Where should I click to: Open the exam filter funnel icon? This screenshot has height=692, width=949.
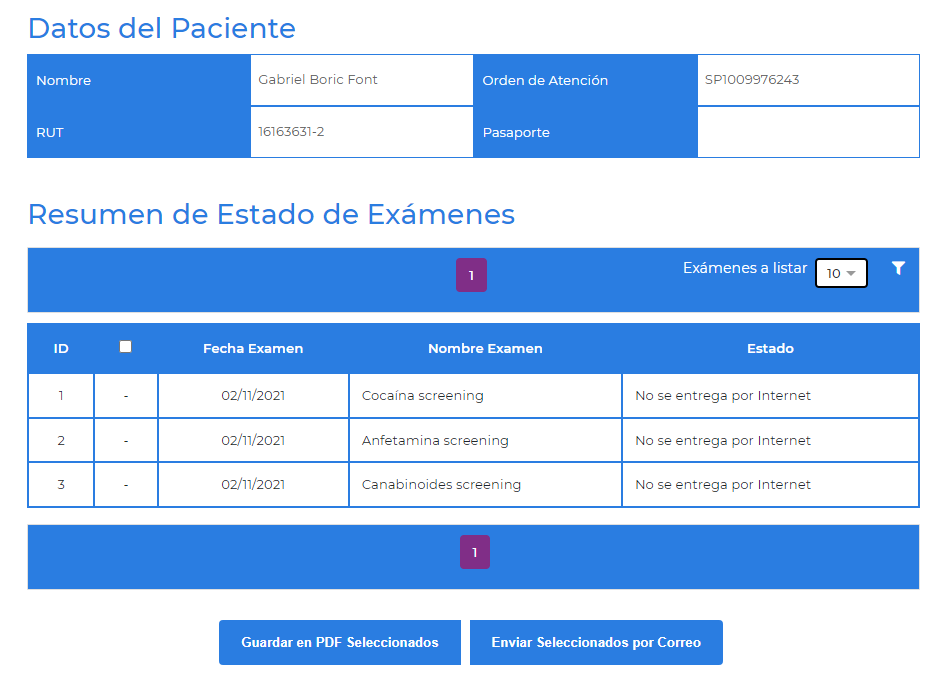point(898,268)
